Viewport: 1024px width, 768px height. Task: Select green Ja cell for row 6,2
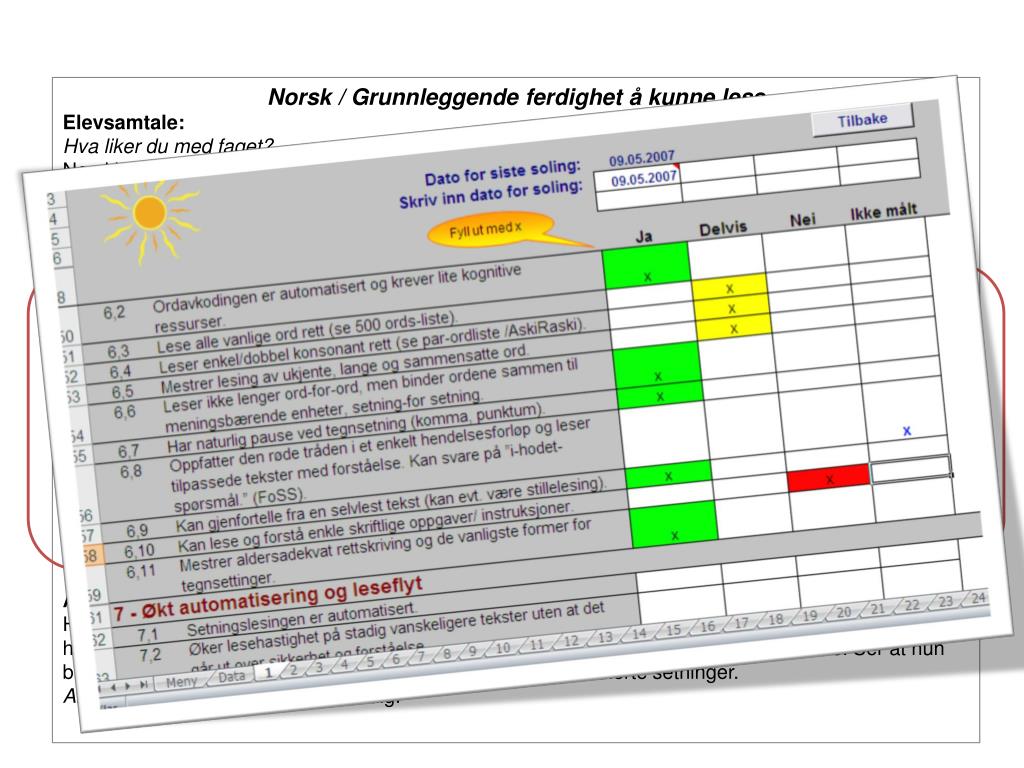(x=647, y=266)
